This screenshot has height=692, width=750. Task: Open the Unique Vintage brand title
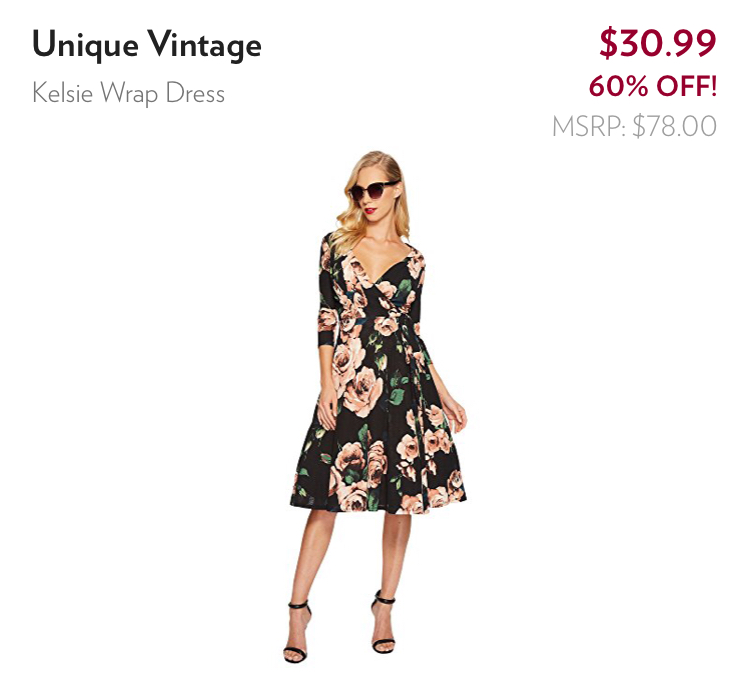click(147, 45)
